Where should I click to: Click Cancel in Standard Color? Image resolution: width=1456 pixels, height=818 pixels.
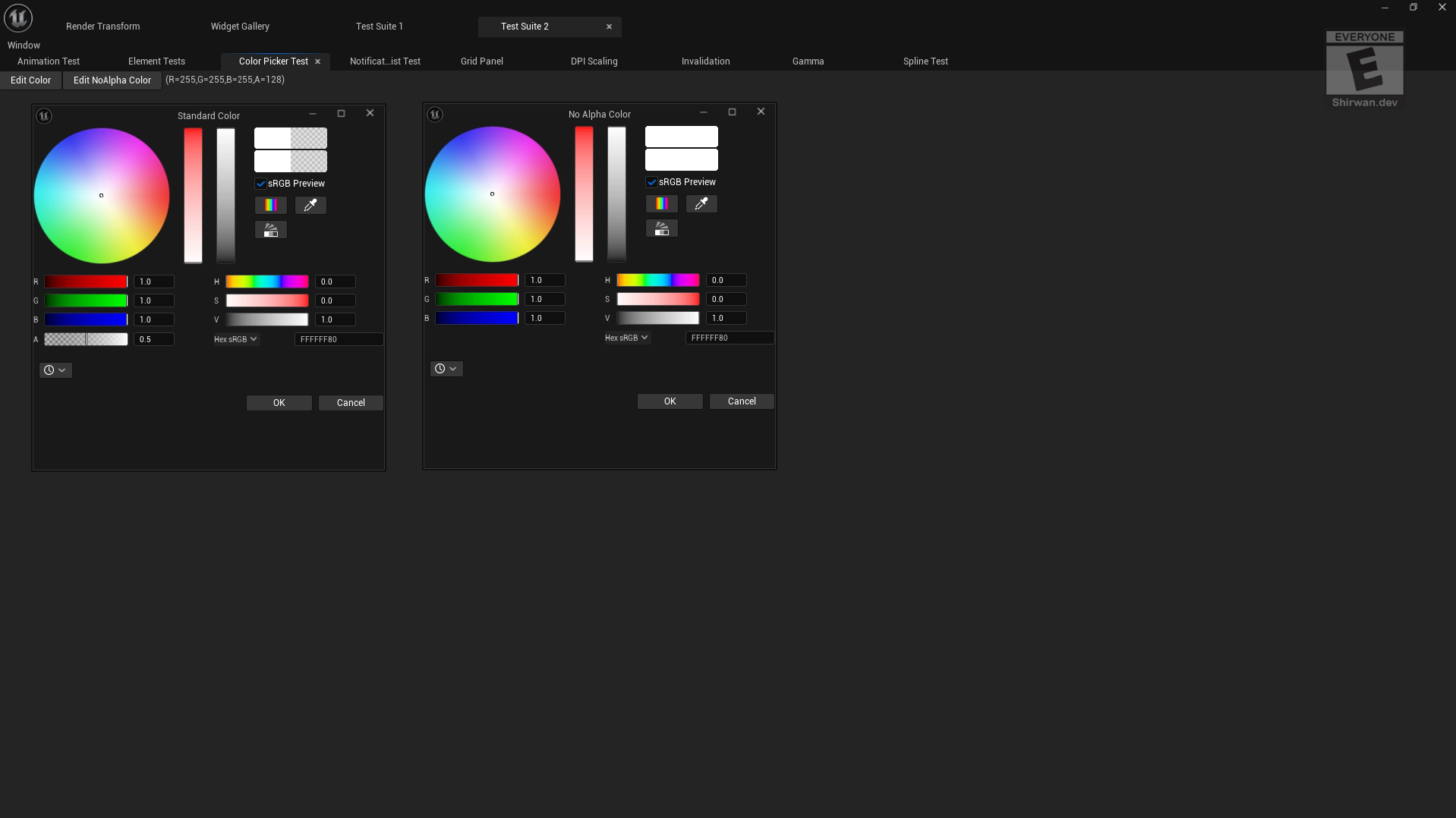tap(351, 403)
